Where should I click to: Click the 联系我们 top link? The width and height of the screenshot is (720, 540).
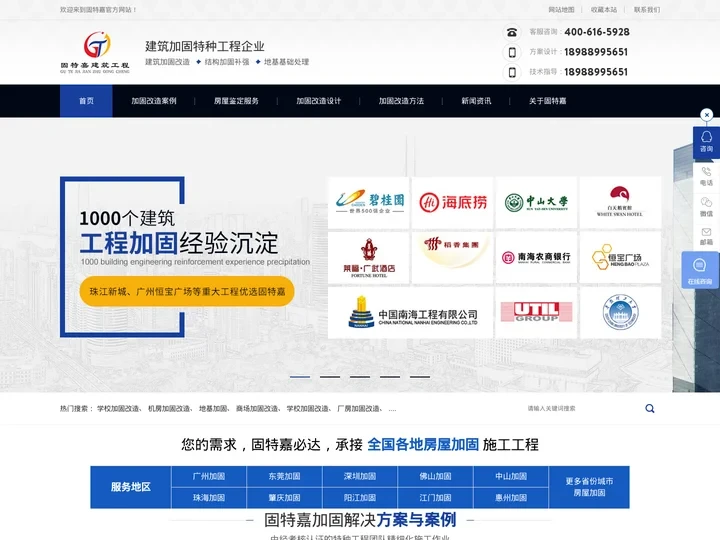tap(647, 10)
